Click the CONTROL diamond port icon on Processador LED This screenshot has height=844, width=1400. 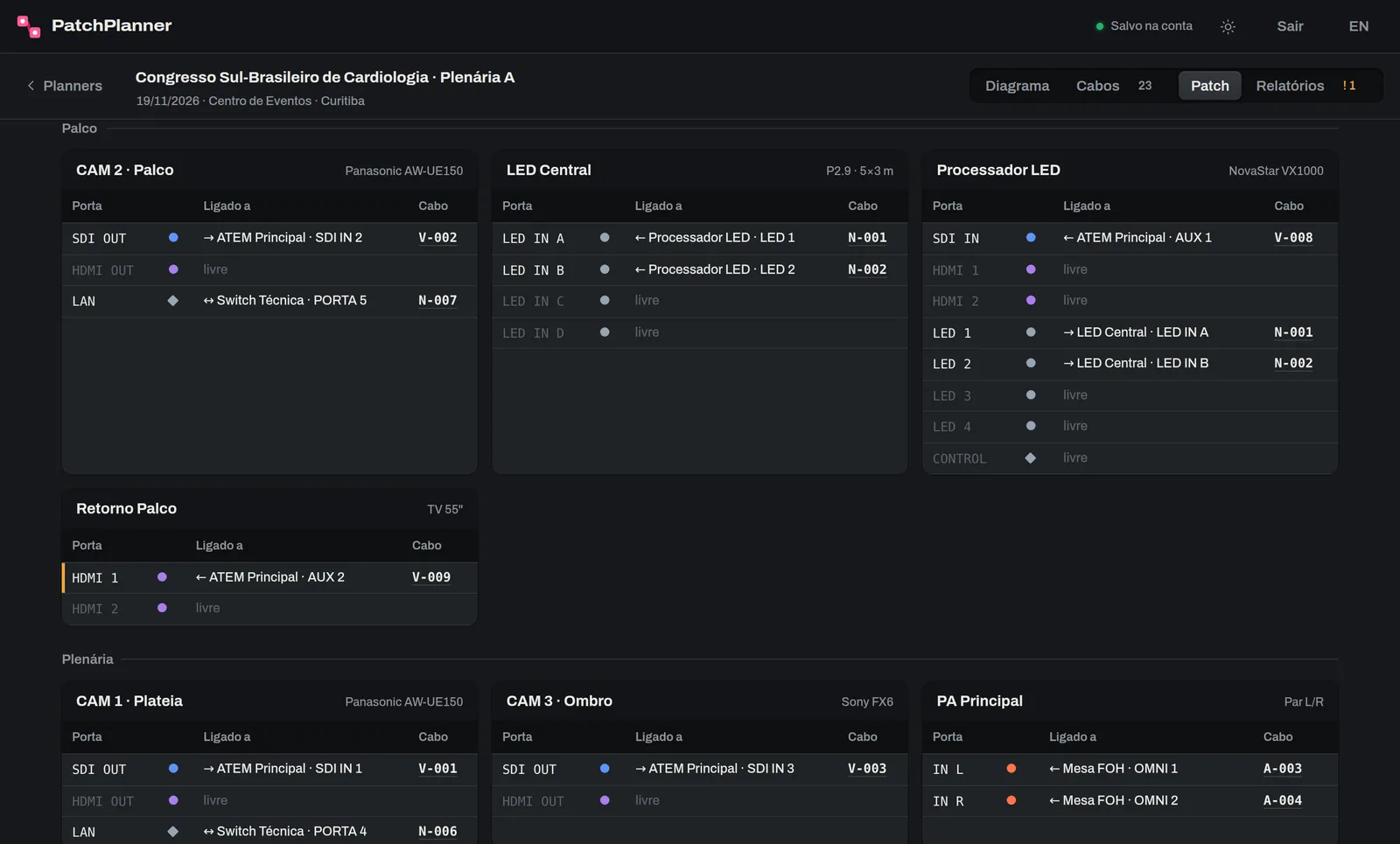1031,457
